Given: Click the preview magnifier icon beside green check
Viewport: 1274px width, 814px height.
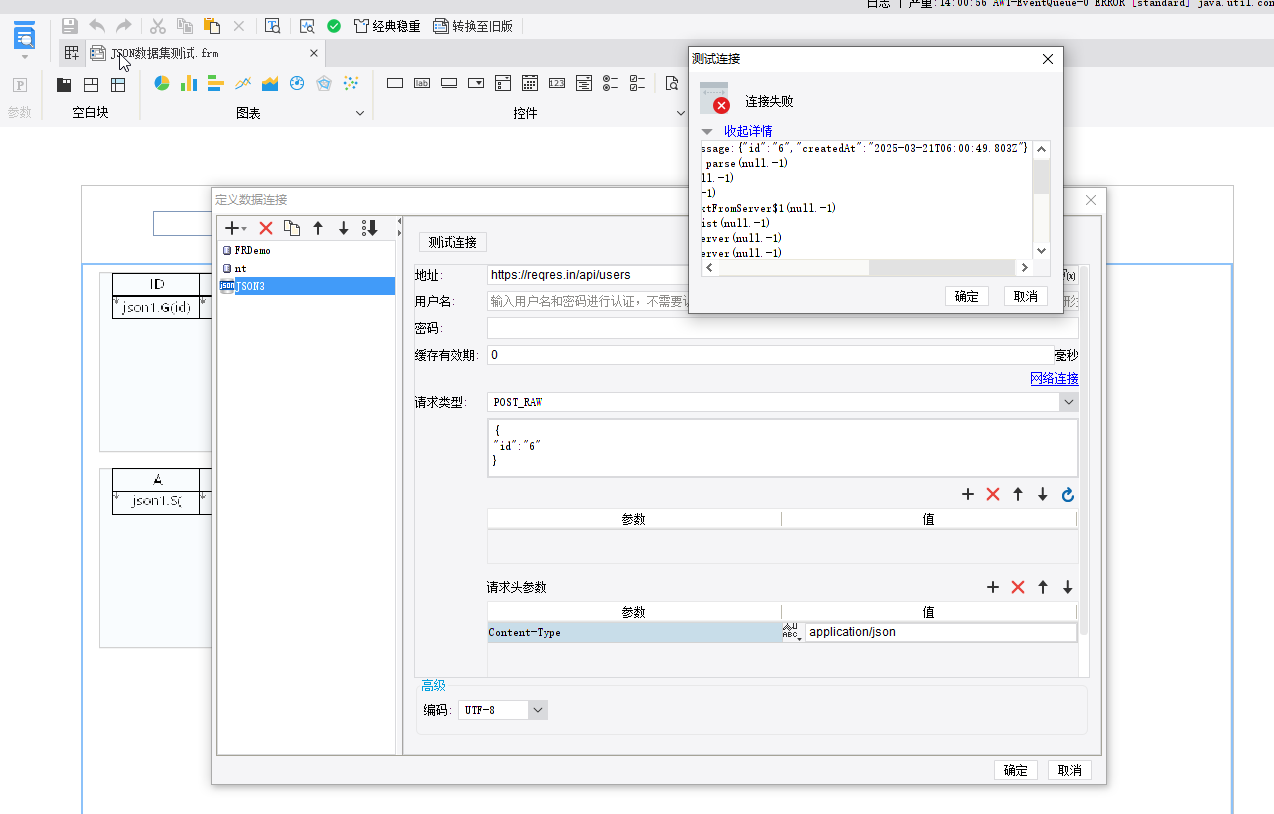Looking at the screenshot, I should pyautogui.click(x=307, y=26).
